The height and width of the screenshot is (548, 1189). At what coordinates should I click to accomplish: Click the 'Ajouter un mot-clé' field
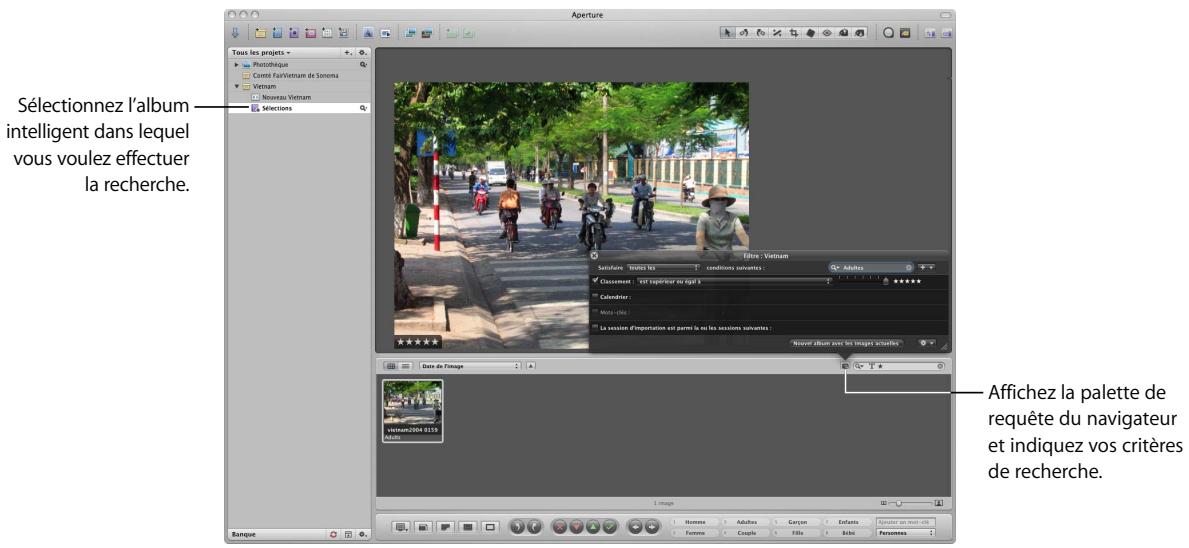(x=905, y=522)
